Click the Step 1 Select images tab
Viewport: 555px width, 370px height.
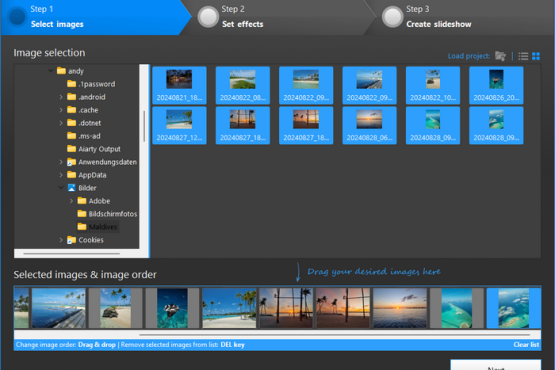pos(96,17)
